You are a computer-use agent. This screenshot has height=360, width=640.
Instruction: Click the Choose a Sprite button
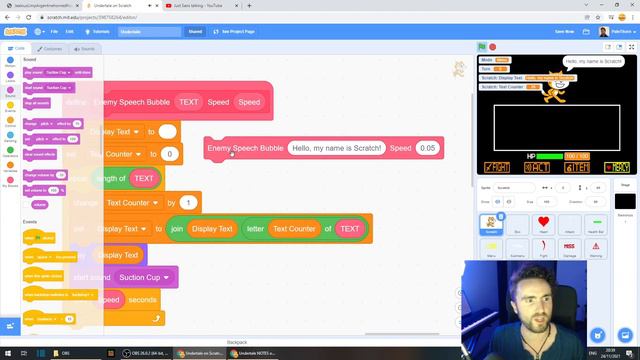click(x=598, y=335)
